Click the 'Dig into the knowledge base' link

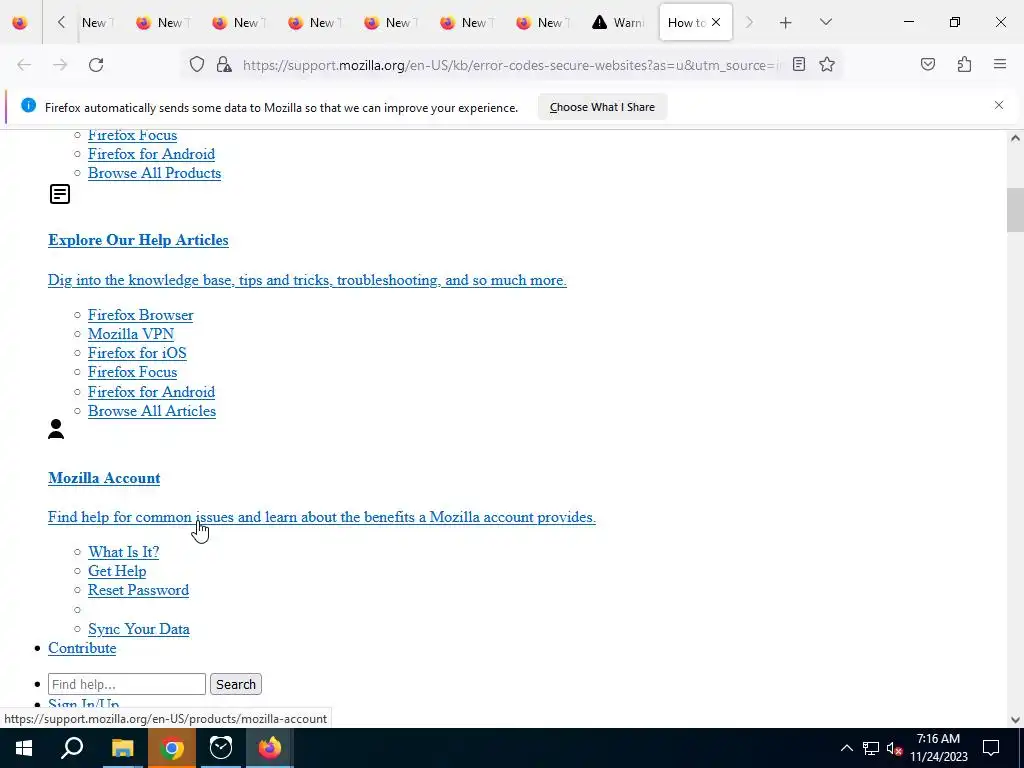coord(307,280)
